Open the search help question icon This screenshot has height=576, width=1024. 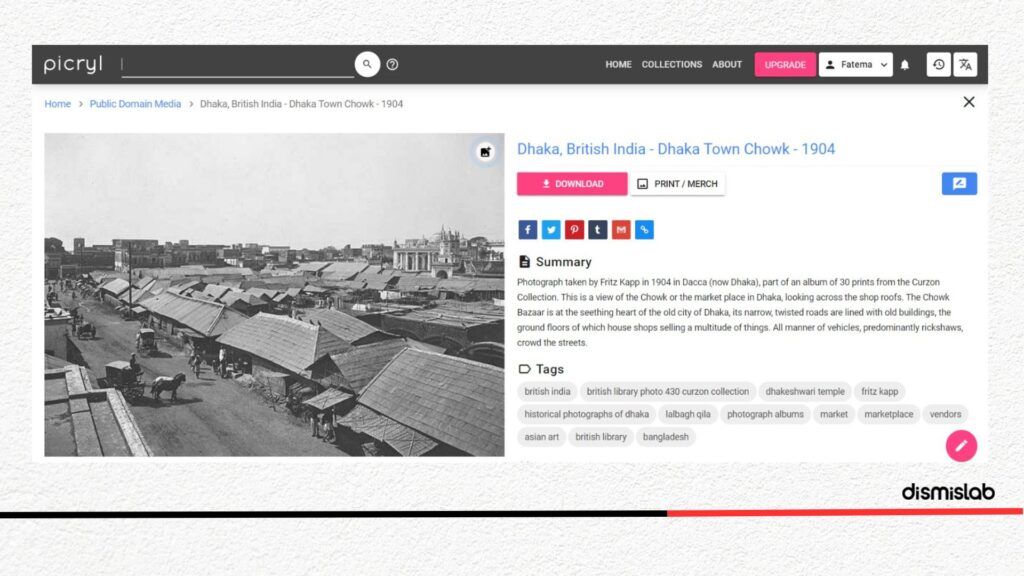pos(392,64)
